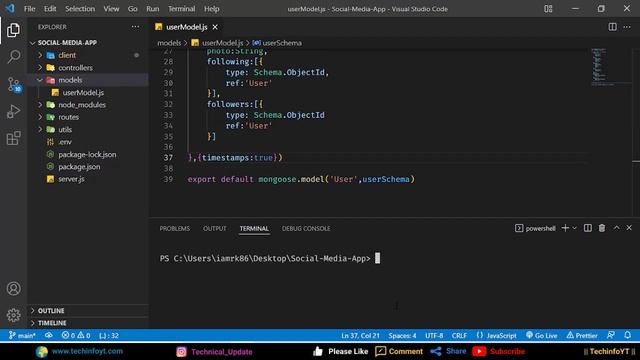Switch to the Problems panel tab

[174, 229]
